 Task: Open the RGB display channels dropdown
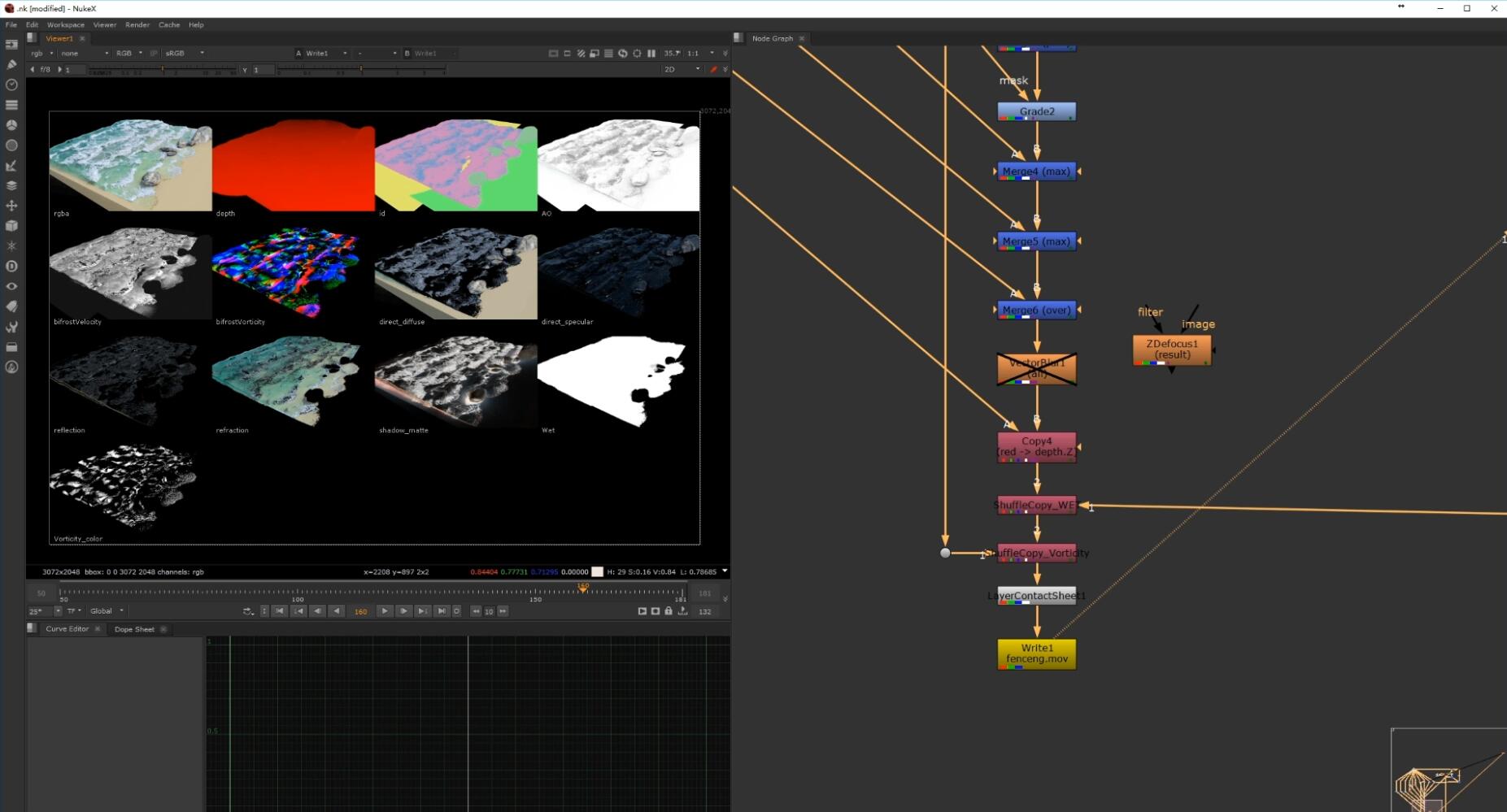click(x=128, y=53)
